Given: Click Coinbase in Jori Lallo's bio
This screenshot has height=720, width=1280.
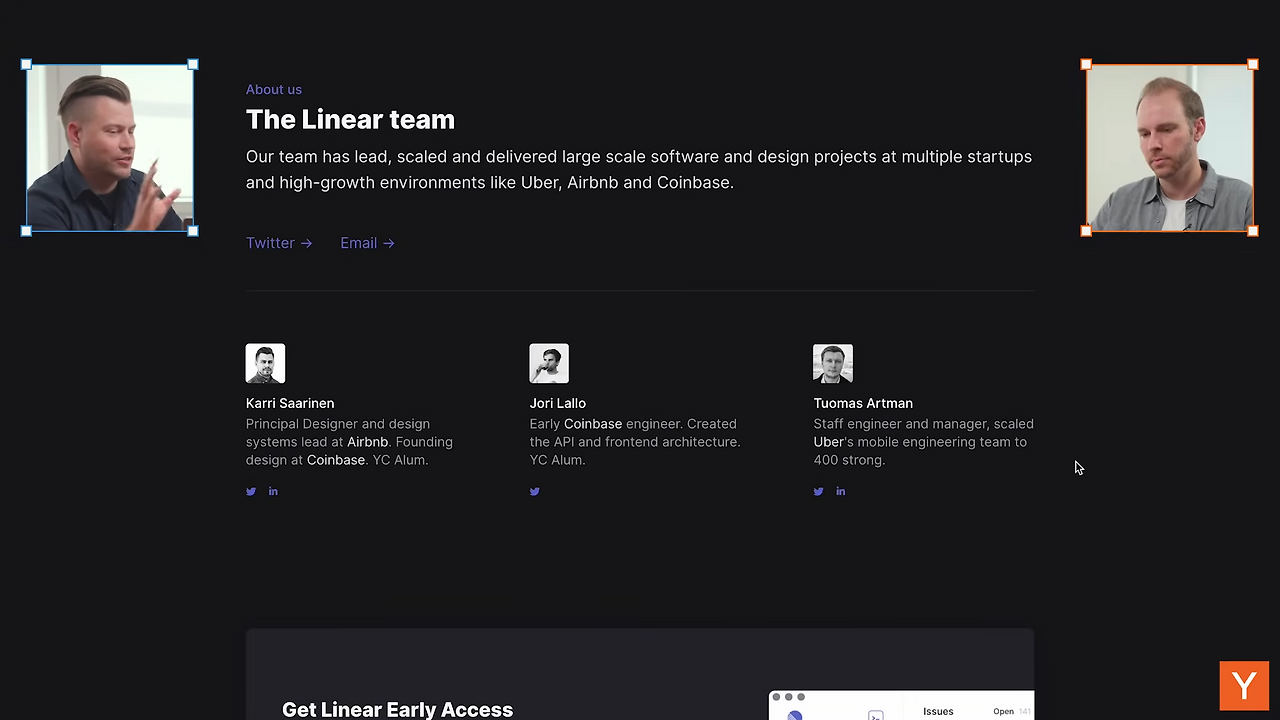Looking at the screenshot, I should click(x=593, y=424).
